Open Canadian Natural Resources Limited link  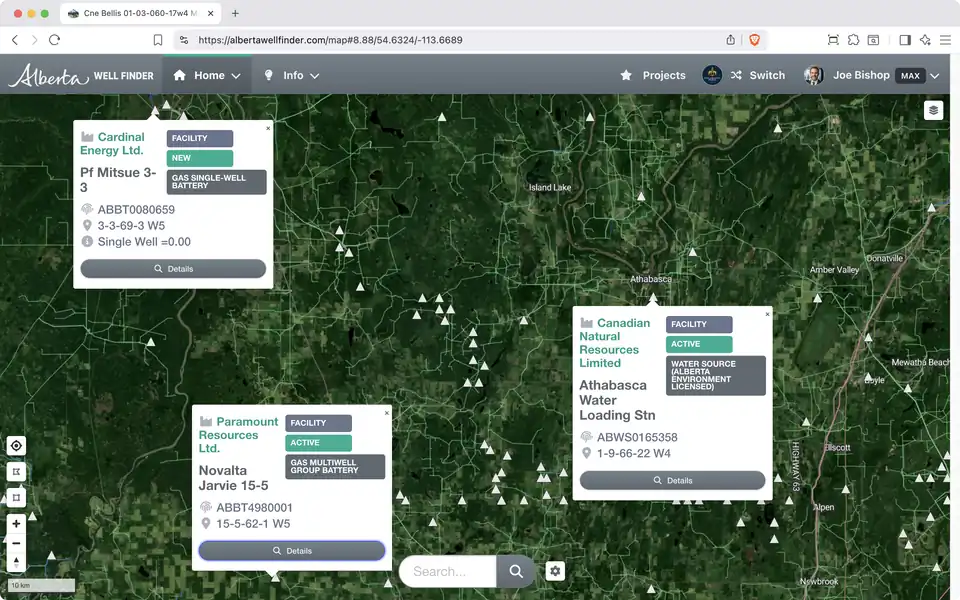tap(615, 343)
